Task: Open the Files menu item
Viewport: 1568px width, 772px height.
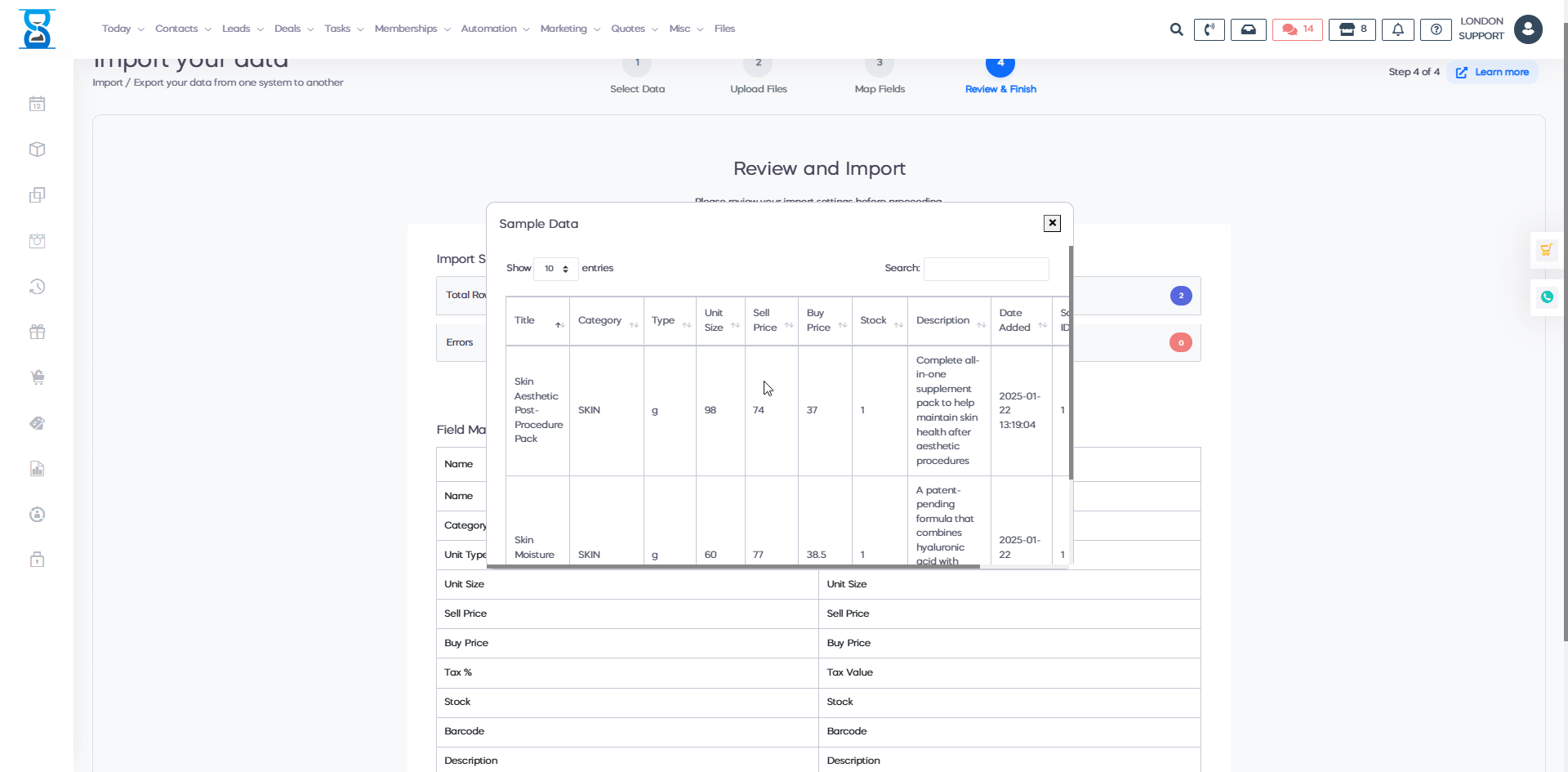Action: coord(724,29)
